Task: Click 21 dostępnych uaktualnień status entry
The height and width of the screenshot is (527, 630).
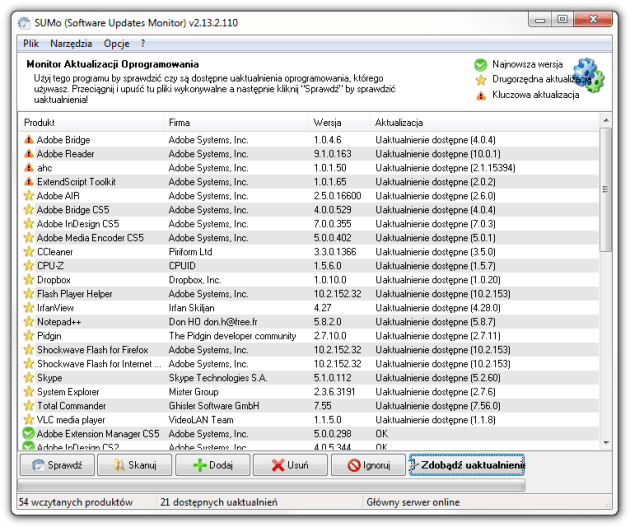Action: point(219,502)
